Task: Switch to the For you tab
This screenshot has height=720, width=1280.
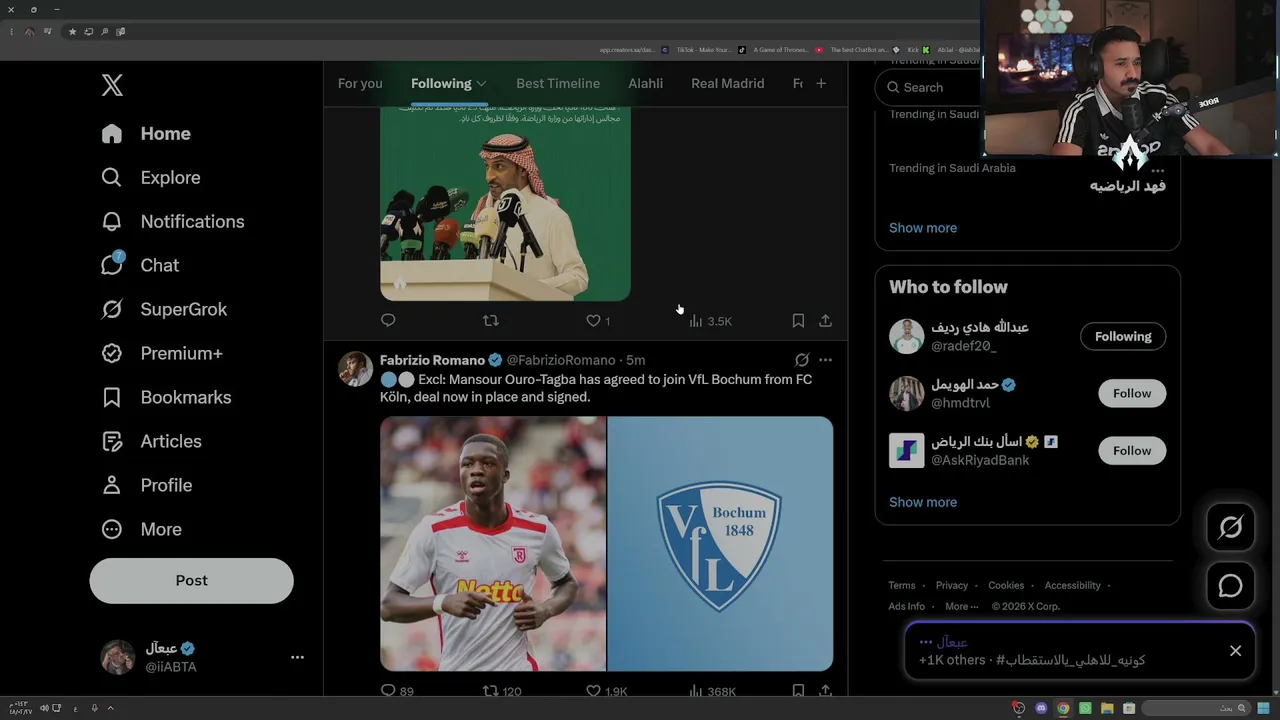Action: click(x=360, y=83)
